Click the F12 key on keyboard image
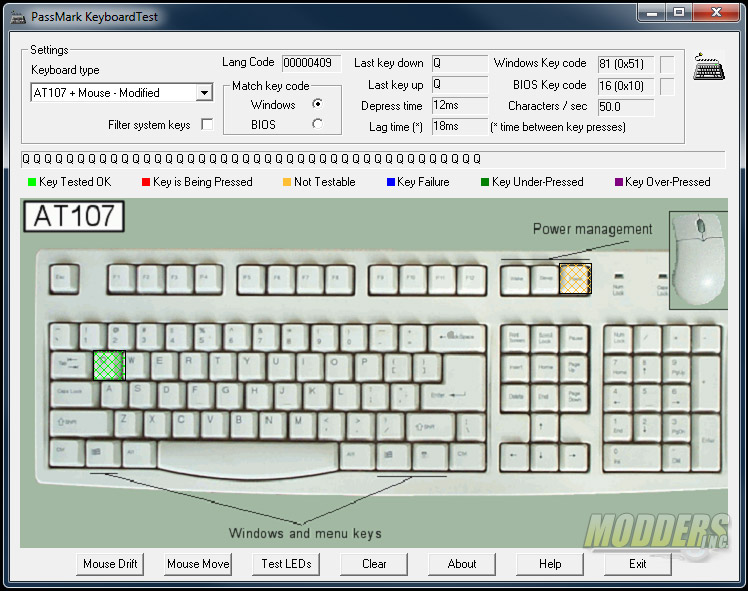Screen dimensions: 748x591 [x=471, y=279]
